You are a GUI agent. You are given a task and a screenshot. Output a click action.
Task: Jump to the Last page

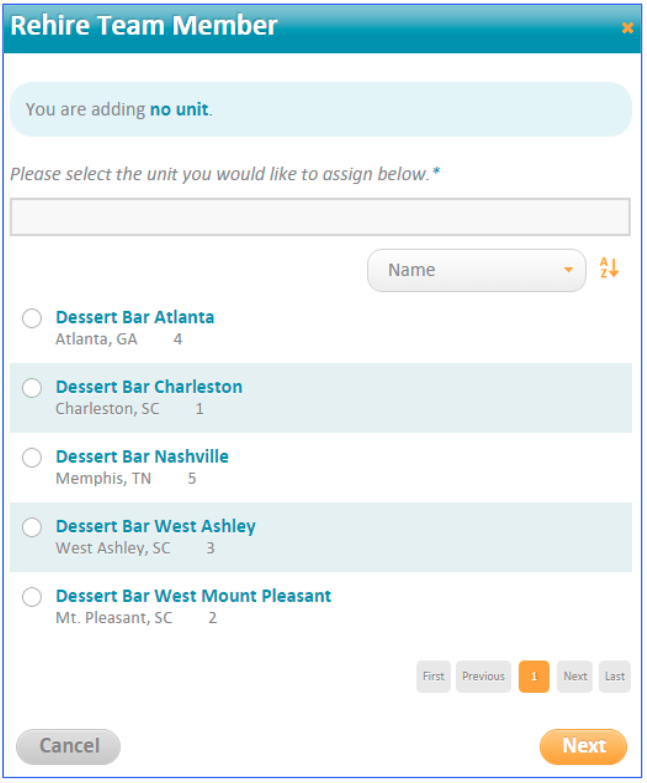coord(615,677)
